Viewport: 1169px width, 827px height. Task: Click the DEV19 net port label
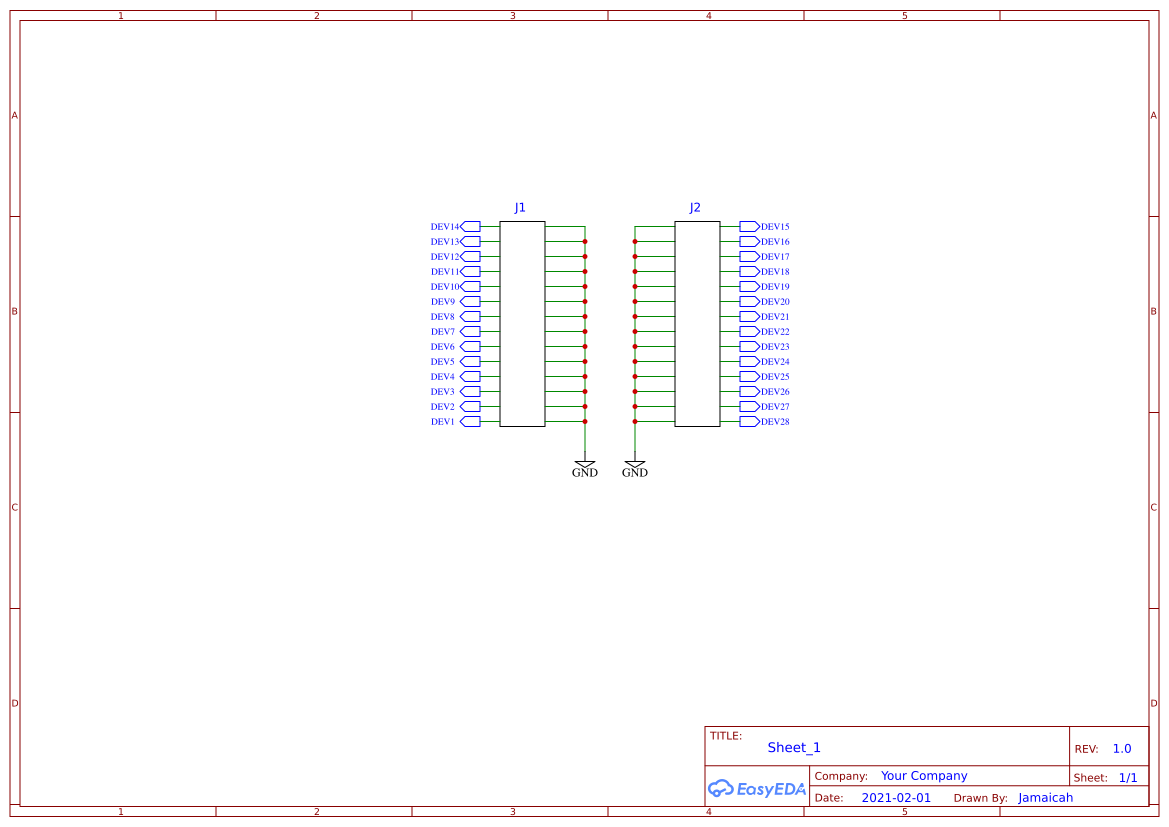(775, 286)
